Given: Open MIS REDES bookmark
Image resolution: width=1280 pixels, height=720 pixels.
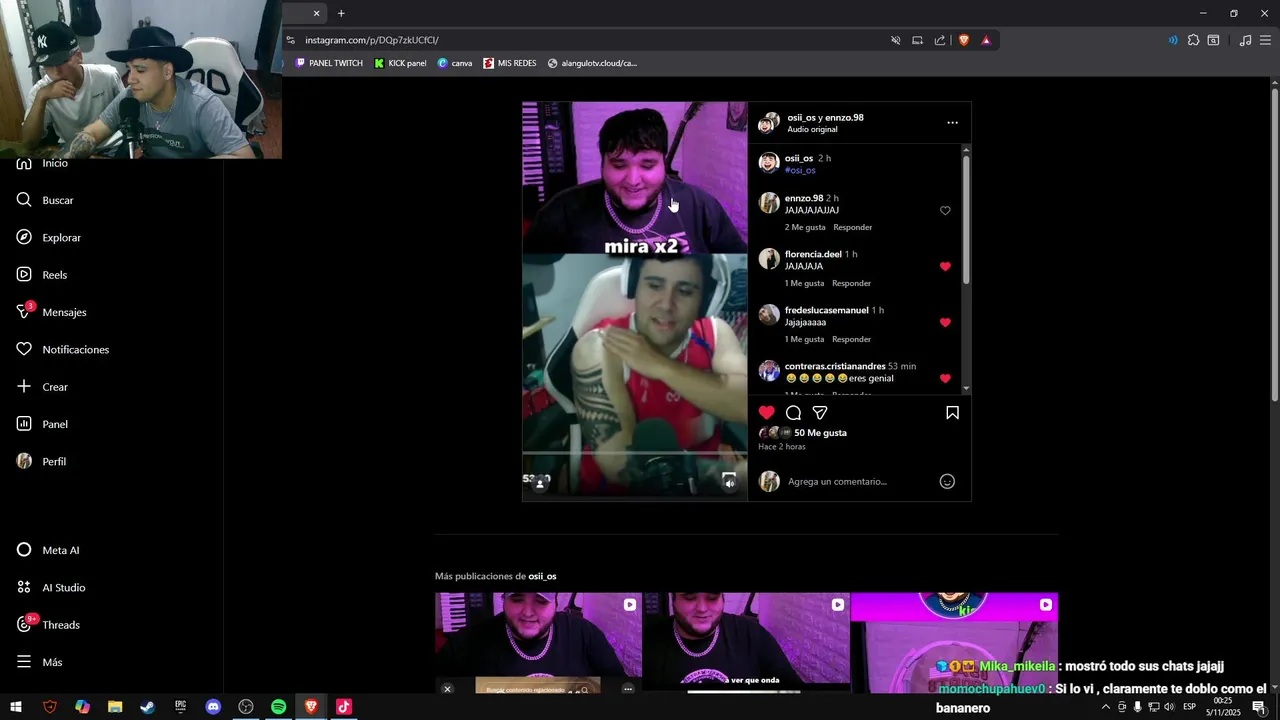Looking at the screenshot, I should point(510,63).
